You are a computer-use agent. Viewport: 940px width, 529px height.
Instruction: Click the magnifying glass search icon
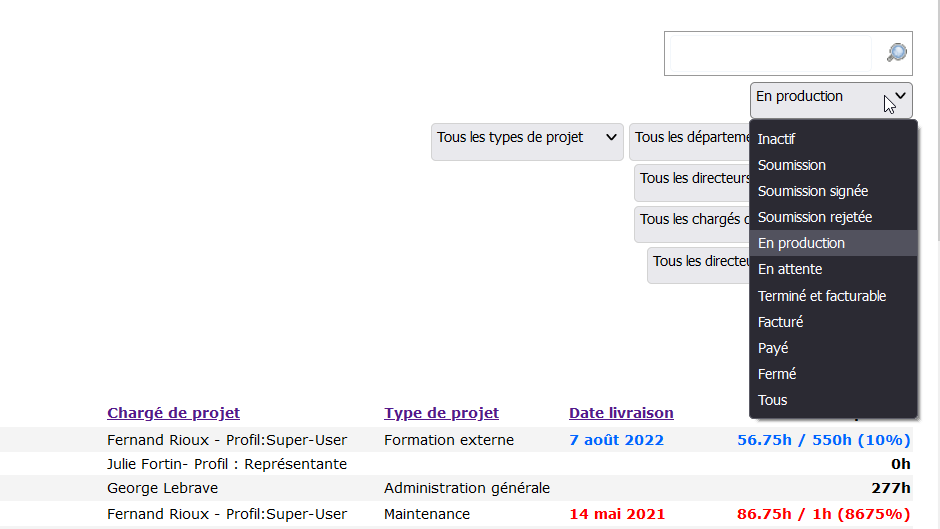pyautogui.click(x=896, y=53)
